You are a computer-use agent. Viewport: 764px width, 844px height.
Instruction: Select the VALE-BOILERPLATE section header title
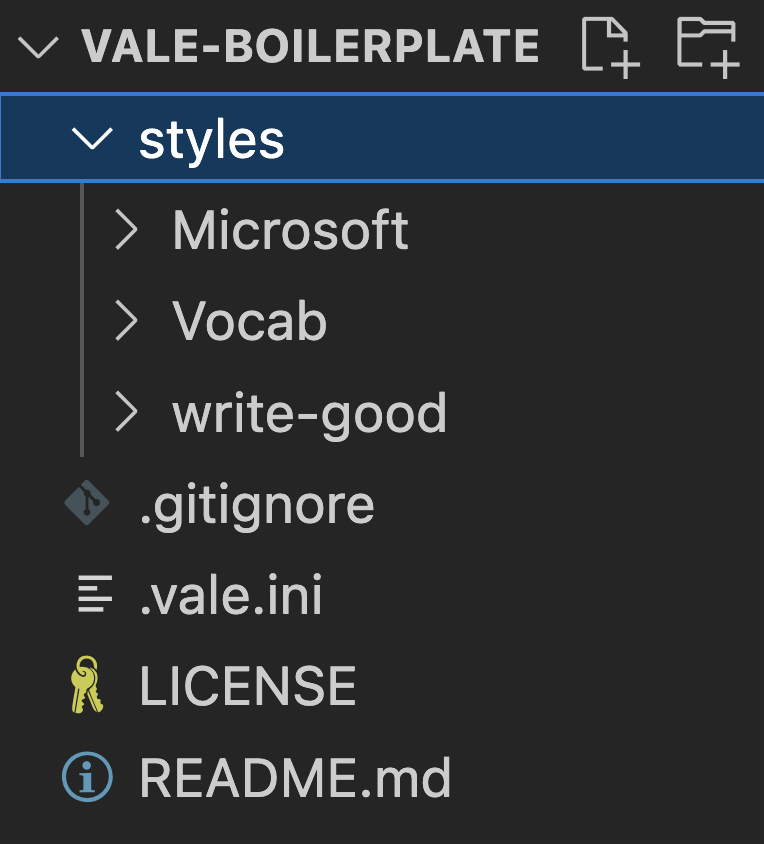pos(310,46)
